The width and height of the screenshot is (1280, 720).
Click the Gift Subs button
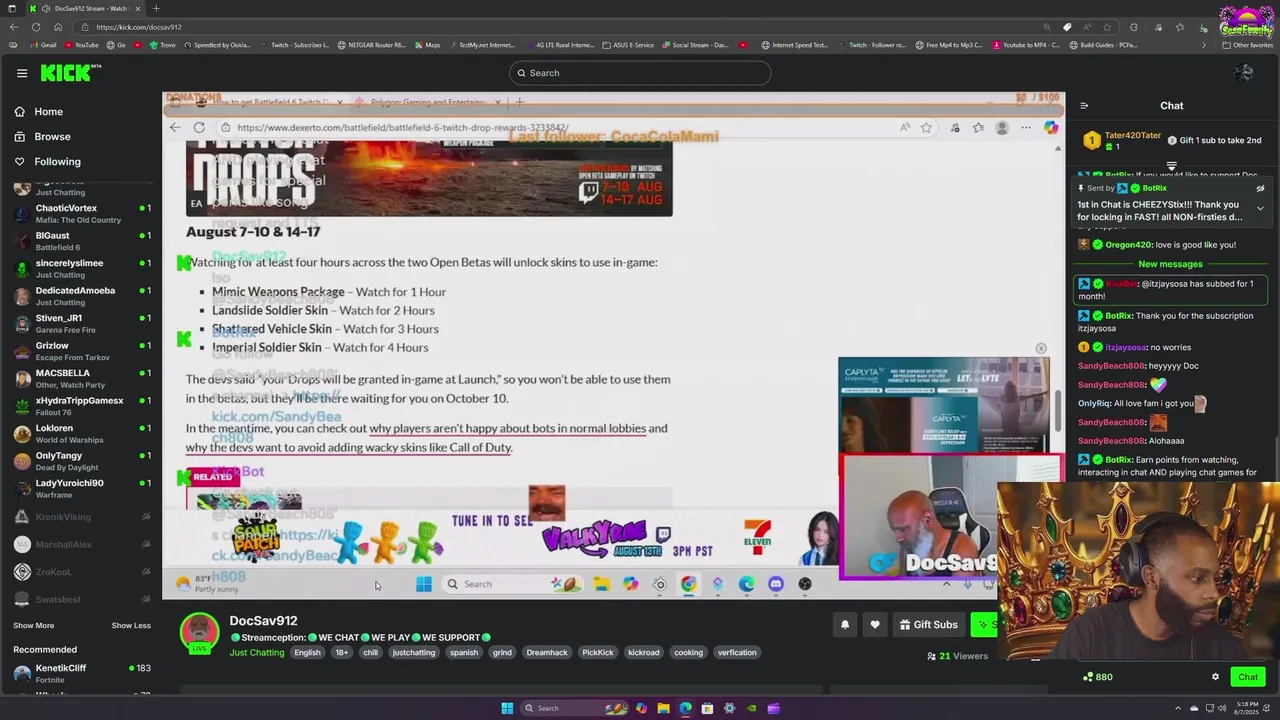tap(928, 625)
